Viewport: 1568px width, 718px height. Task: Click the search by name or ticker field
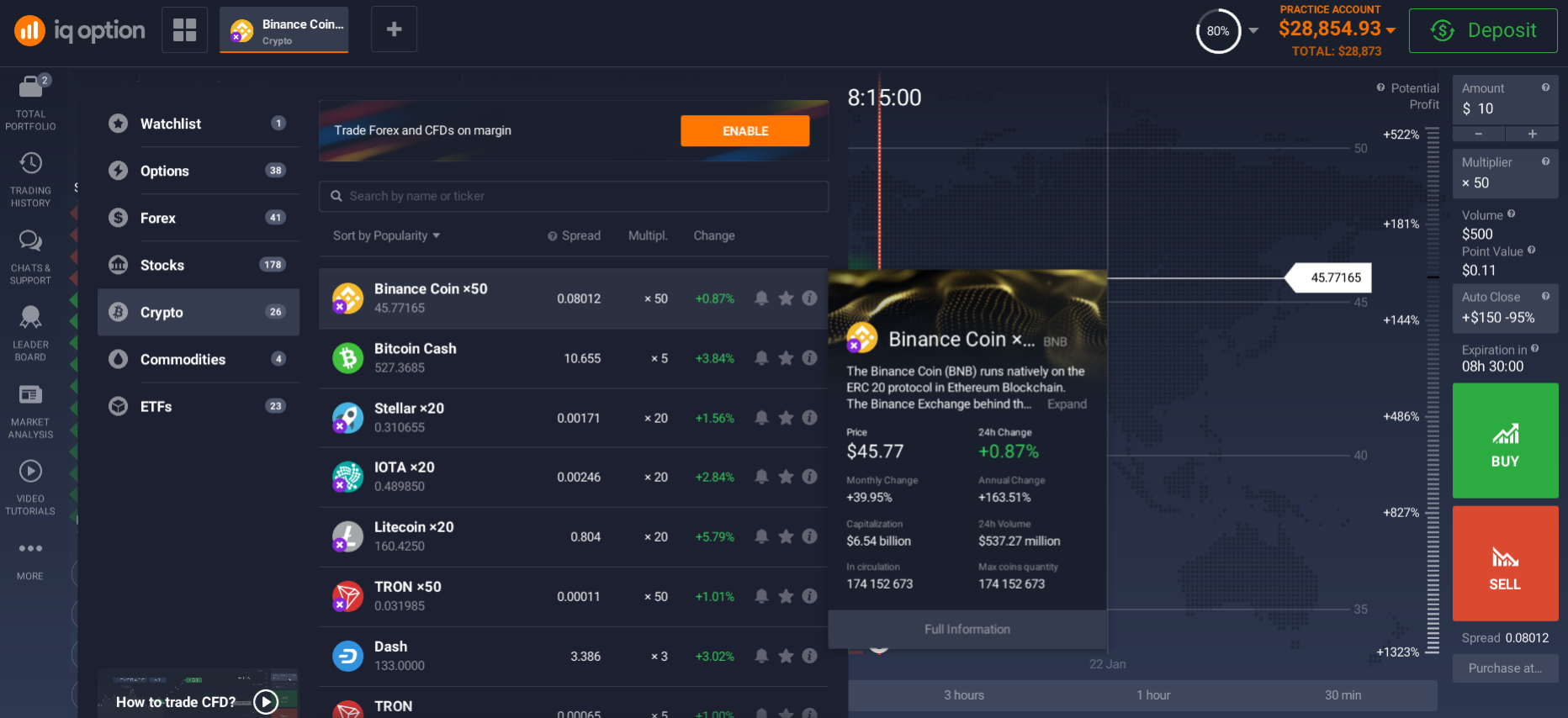point(574,196)
